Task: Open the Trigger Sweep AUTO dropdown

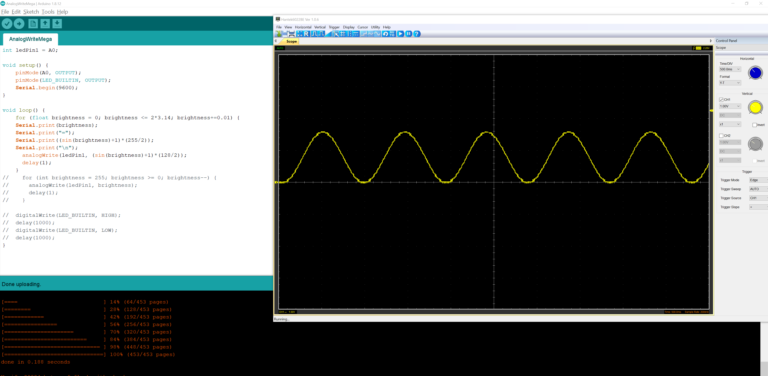Action: (758, 188)
